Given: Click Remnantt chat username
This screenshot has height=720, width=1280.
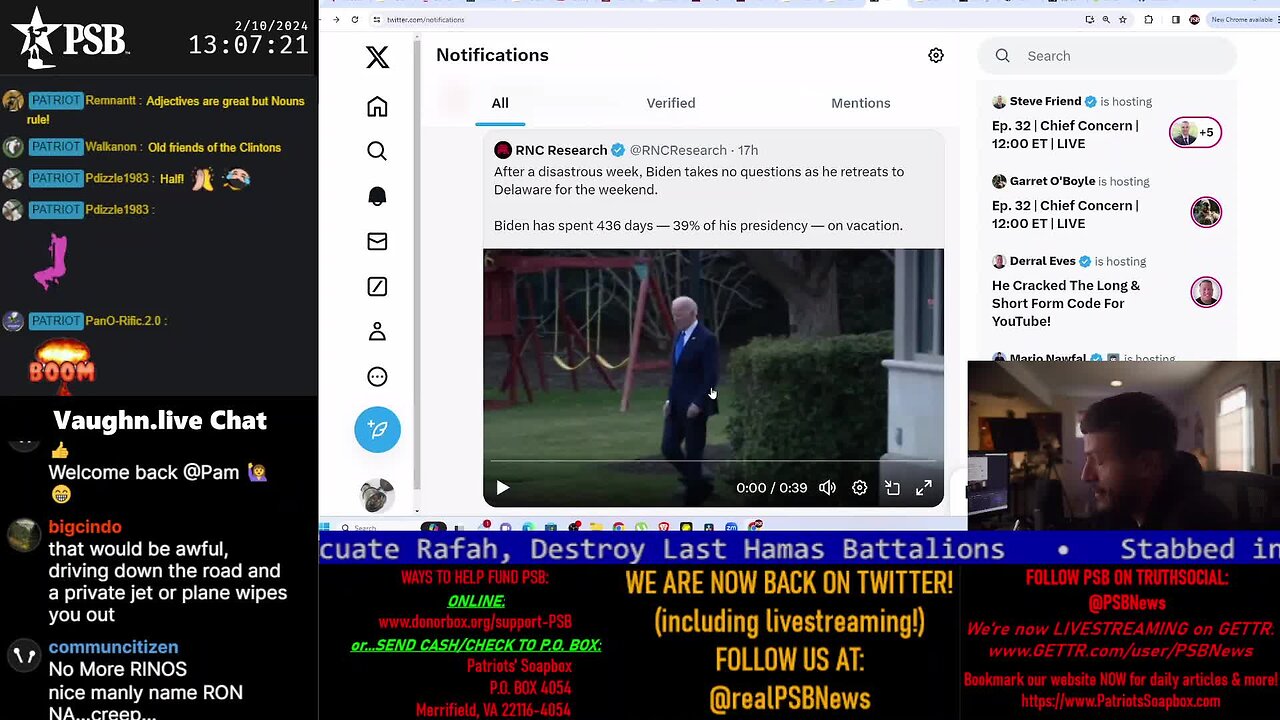Looking at the screenshot, I should tap(111, 101).
